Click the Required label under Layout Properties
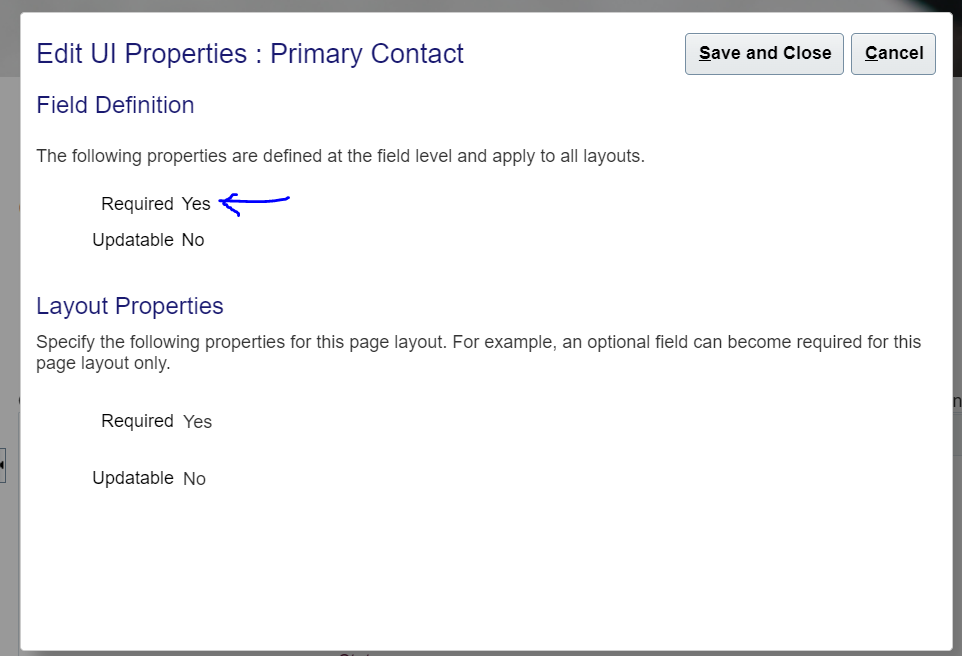The height and width of the screenshot is (656, 962). [137, 421]
